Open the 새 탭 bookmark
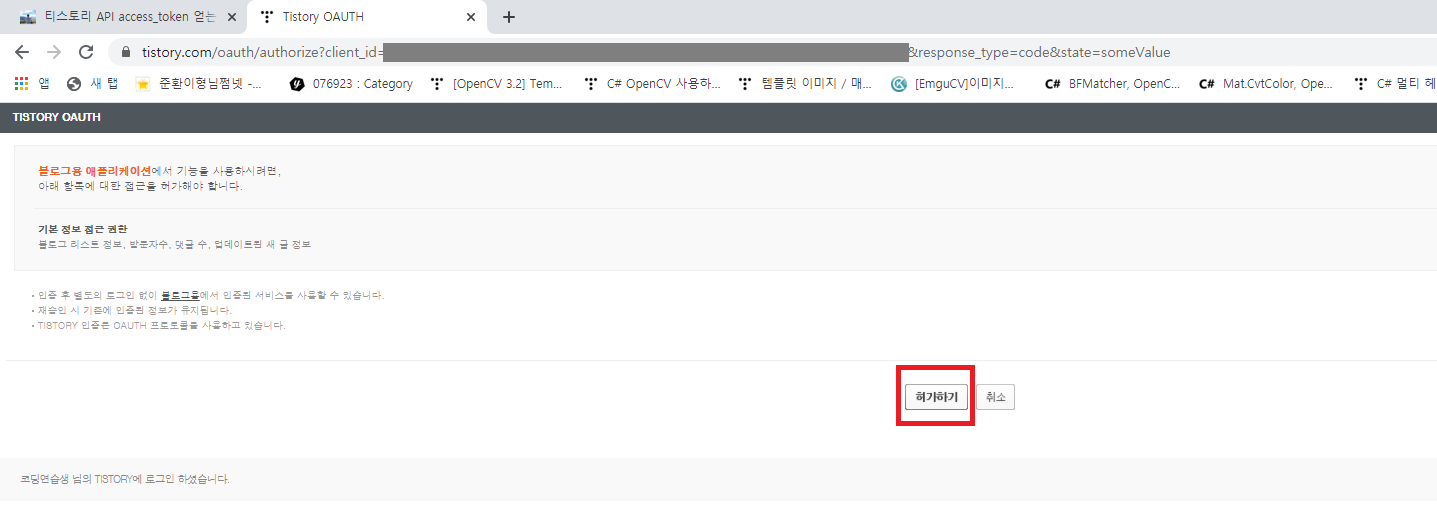This screenshot has width=1437, height=508. click(92, 84)
